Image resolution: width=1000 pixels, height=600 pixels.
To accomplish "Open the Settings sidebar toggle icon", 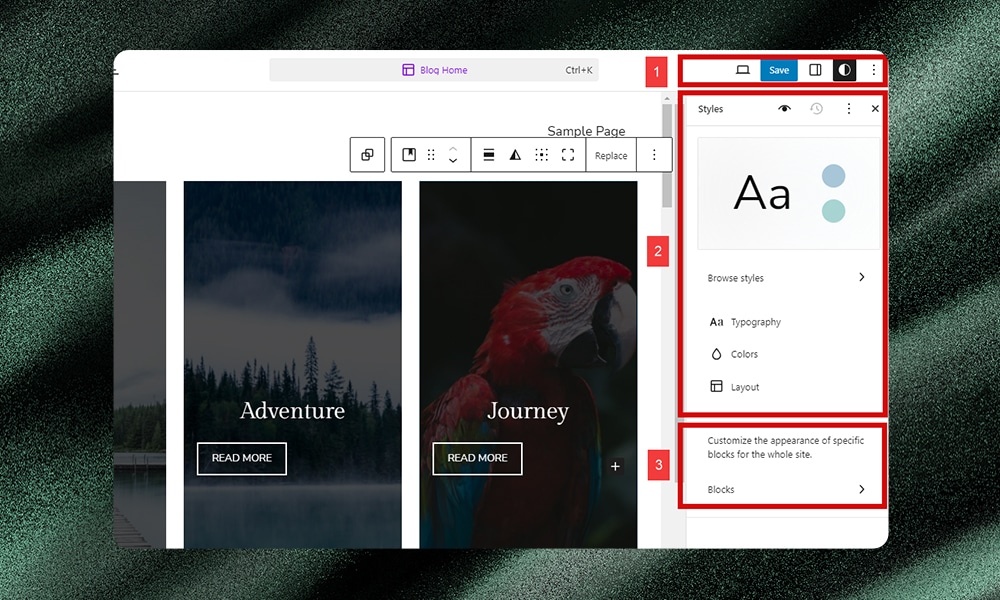I will click(815, 70).
